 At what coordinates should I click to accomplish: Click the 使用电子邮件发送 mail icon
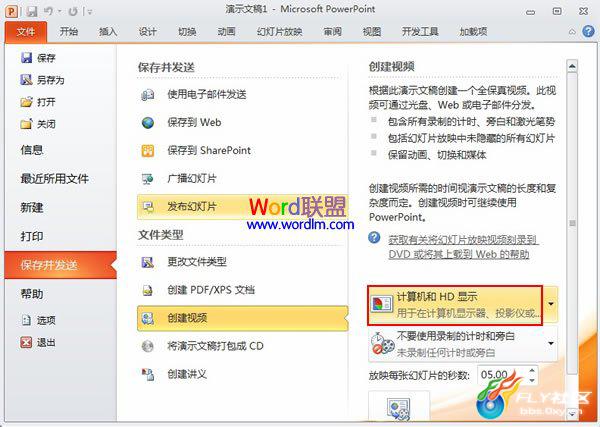(148, 95)
